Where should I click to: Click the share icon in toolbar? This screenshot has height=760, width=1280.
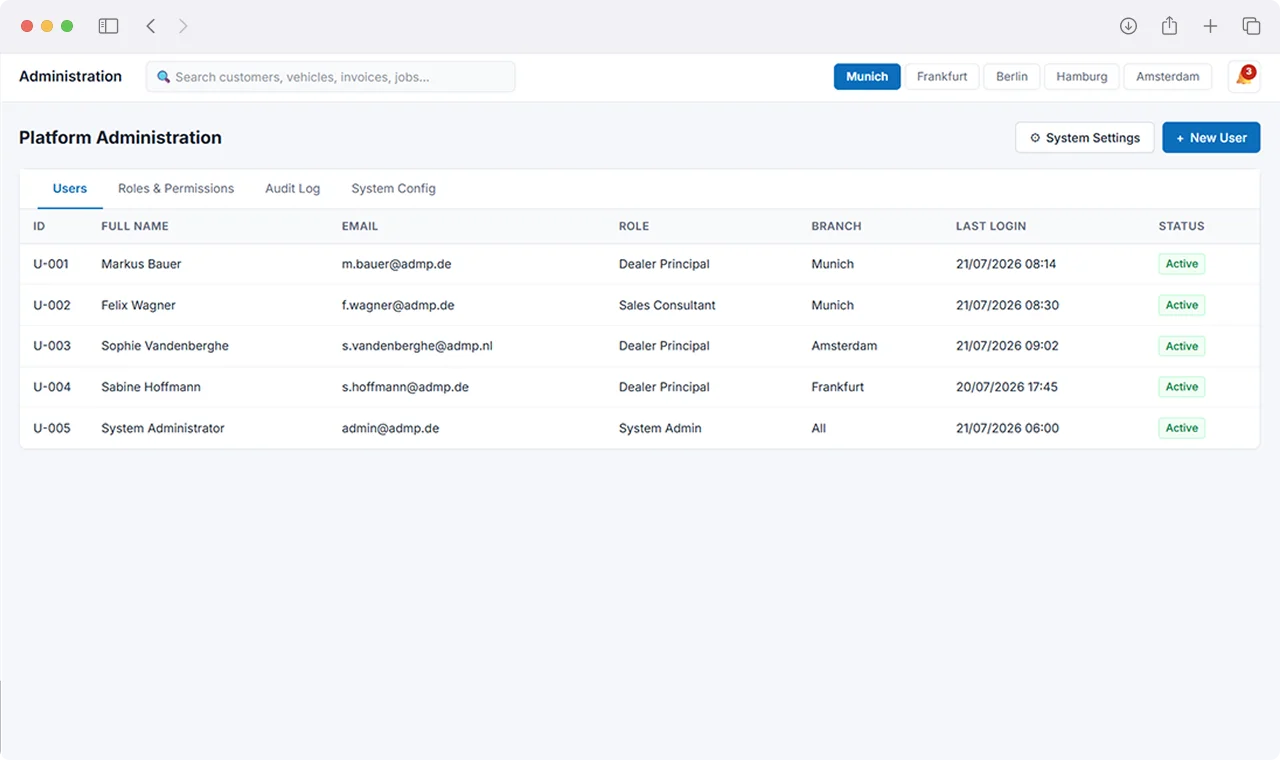(1169, 26)
